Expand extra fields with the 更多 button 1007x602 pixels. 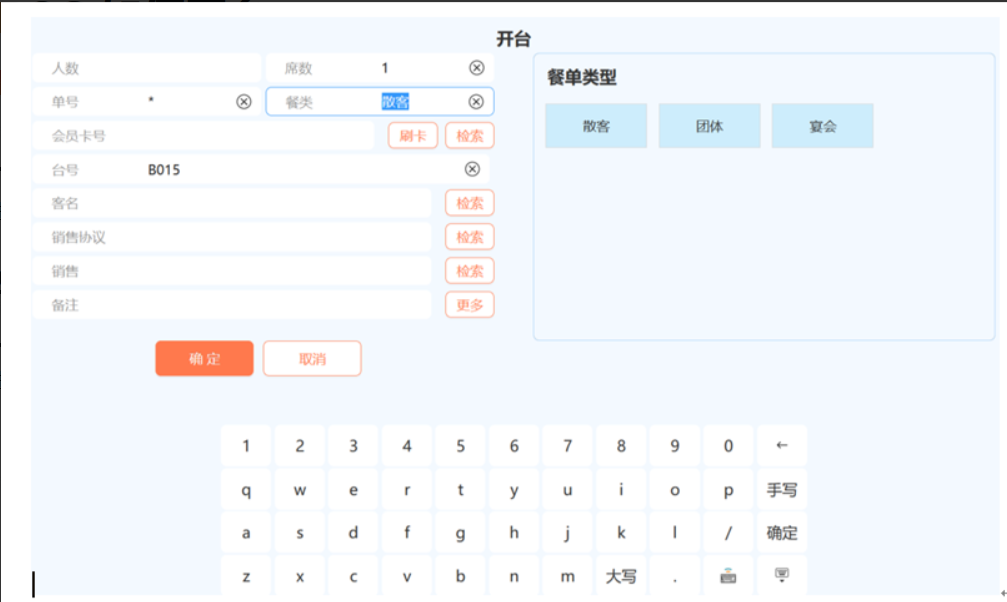(469, 305)
